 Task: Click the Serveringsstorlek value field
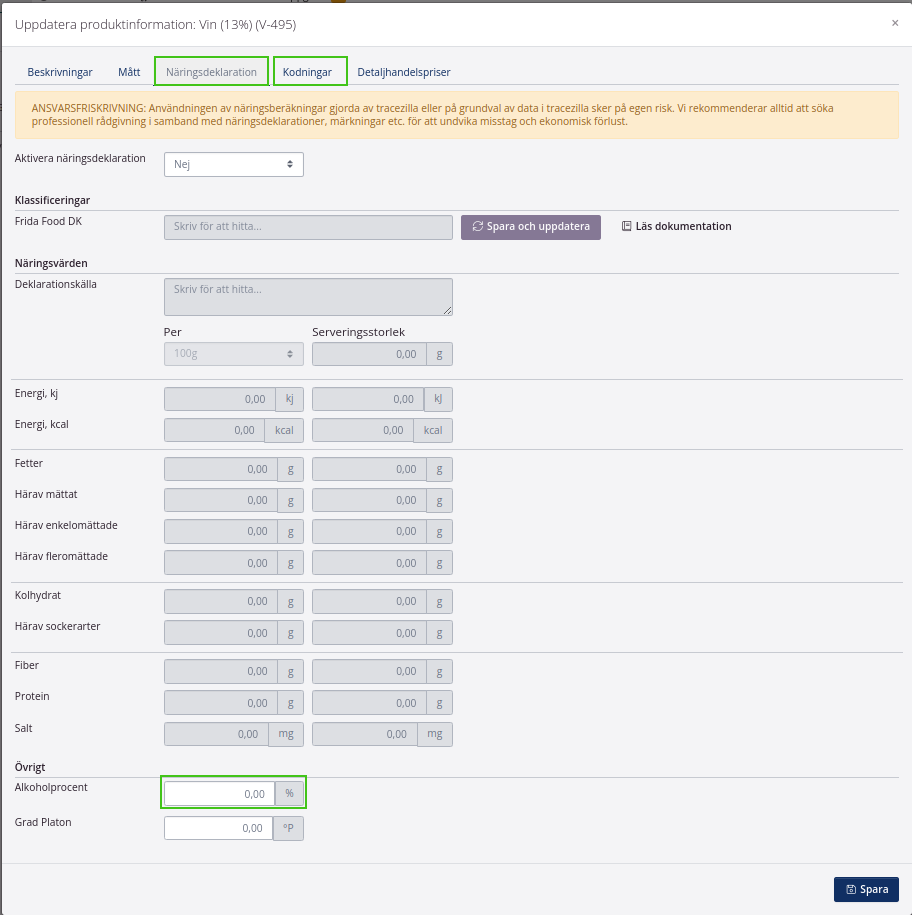pos(369,354)
